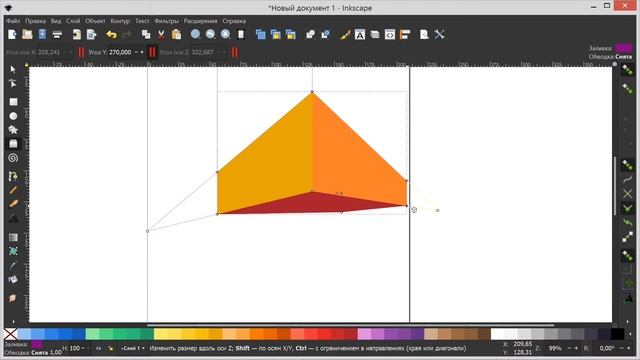The image size is (640, 360).
Task: Open the Объект menu
Action: (x=95, y=21)
